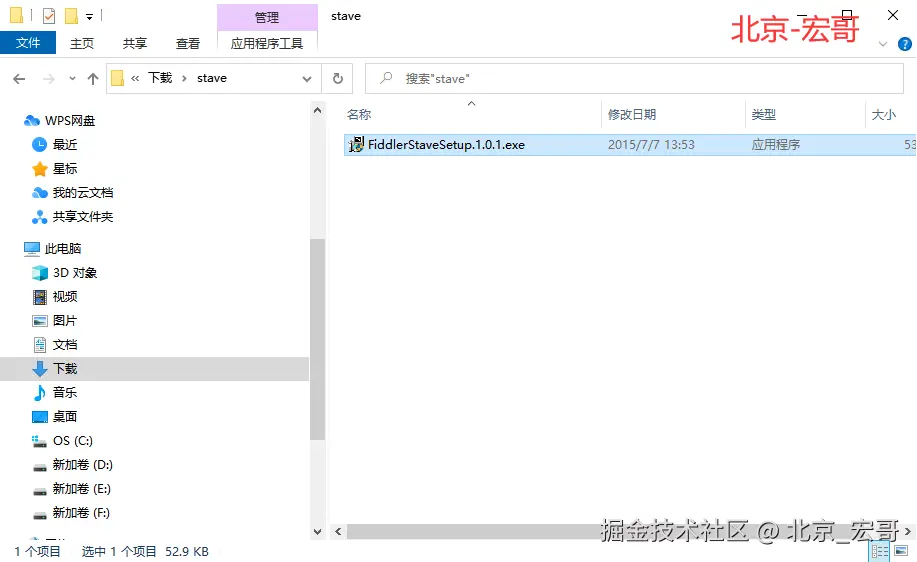Click the 应用程序 type cell

coord(775,144)
